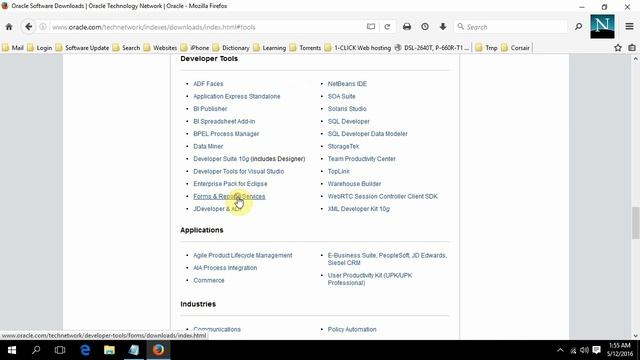Open SQL Developer Data Modeler link

click(x=367, y=134)
